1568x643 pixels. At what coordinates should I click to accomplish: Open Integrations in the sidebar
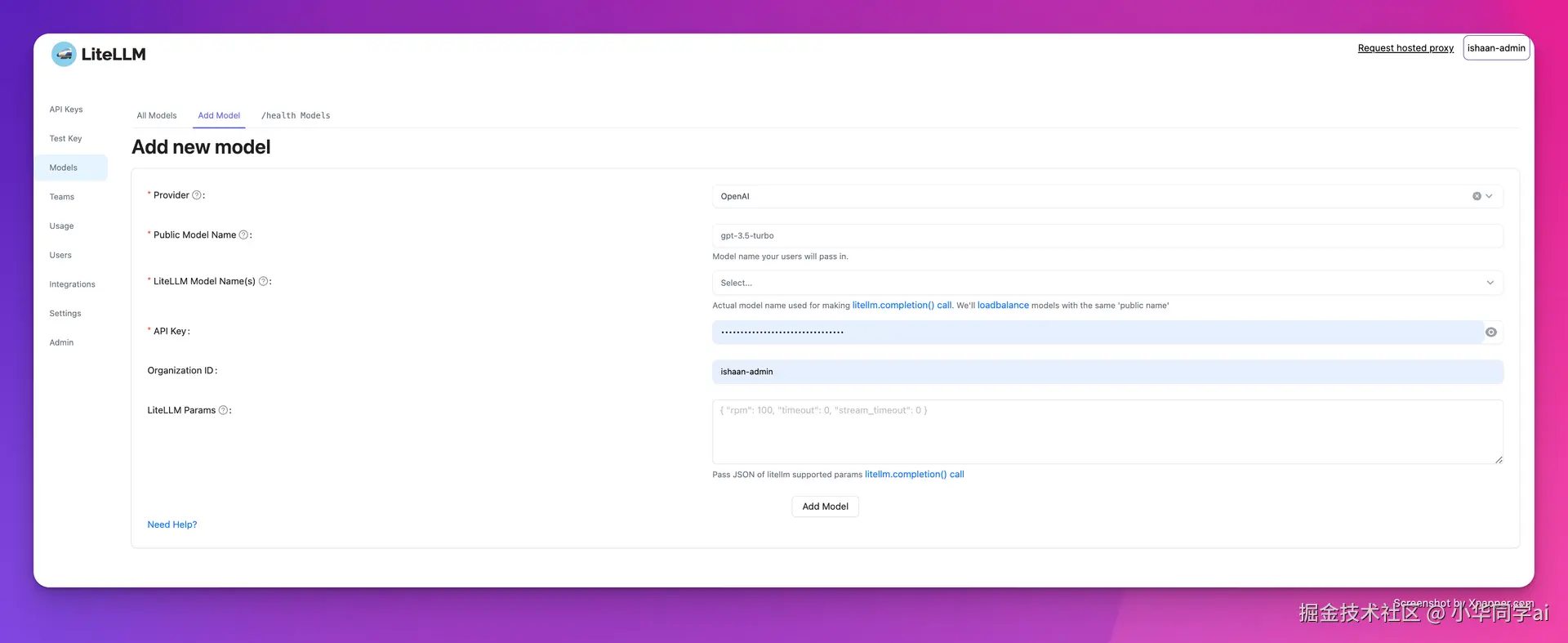(72, 284)
